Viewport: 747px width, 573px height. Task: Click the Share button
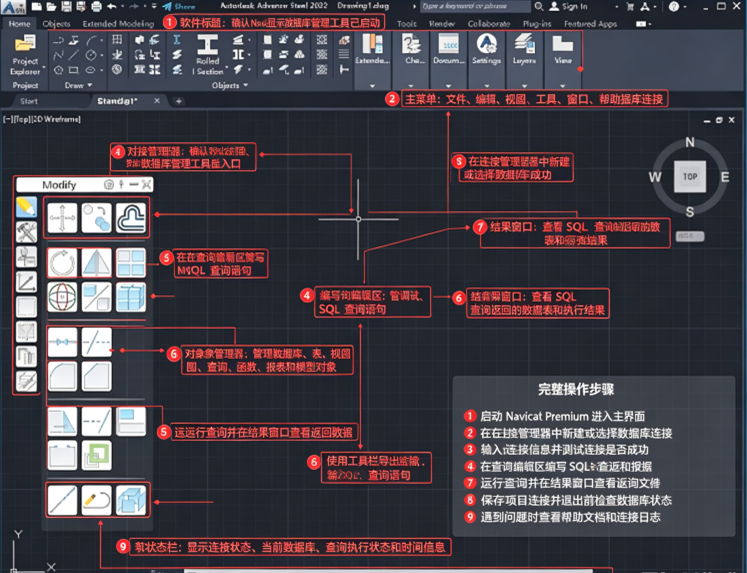(x=179, y=6)
